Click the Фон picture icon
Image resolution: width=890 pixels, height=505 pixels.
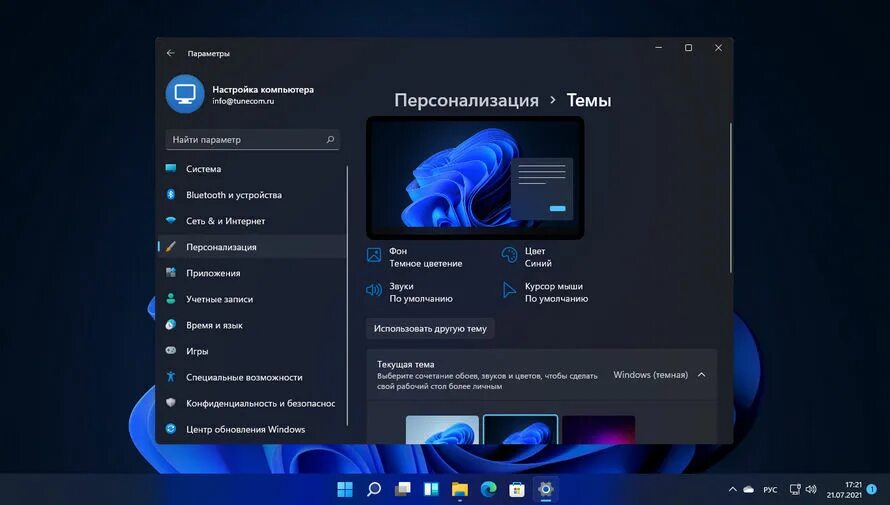click(374, 255)
